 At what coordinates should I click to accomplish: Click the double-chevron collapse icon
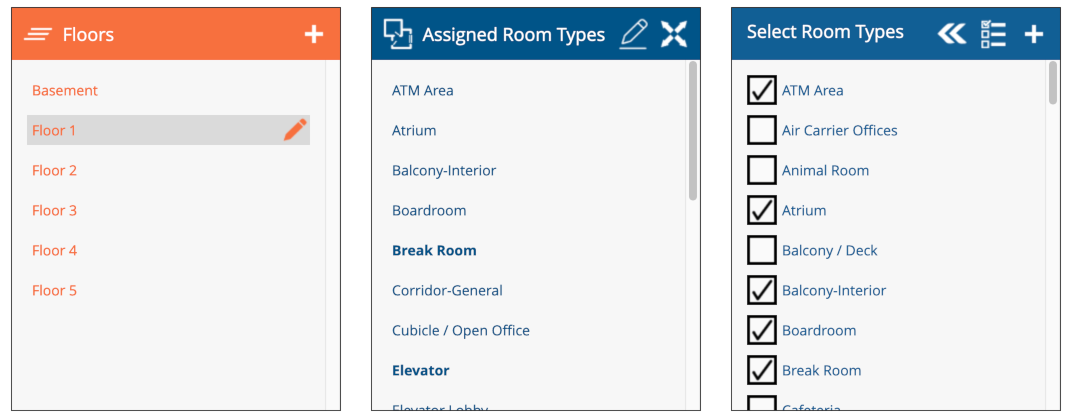pyautogui.click(x=952, y=34)
